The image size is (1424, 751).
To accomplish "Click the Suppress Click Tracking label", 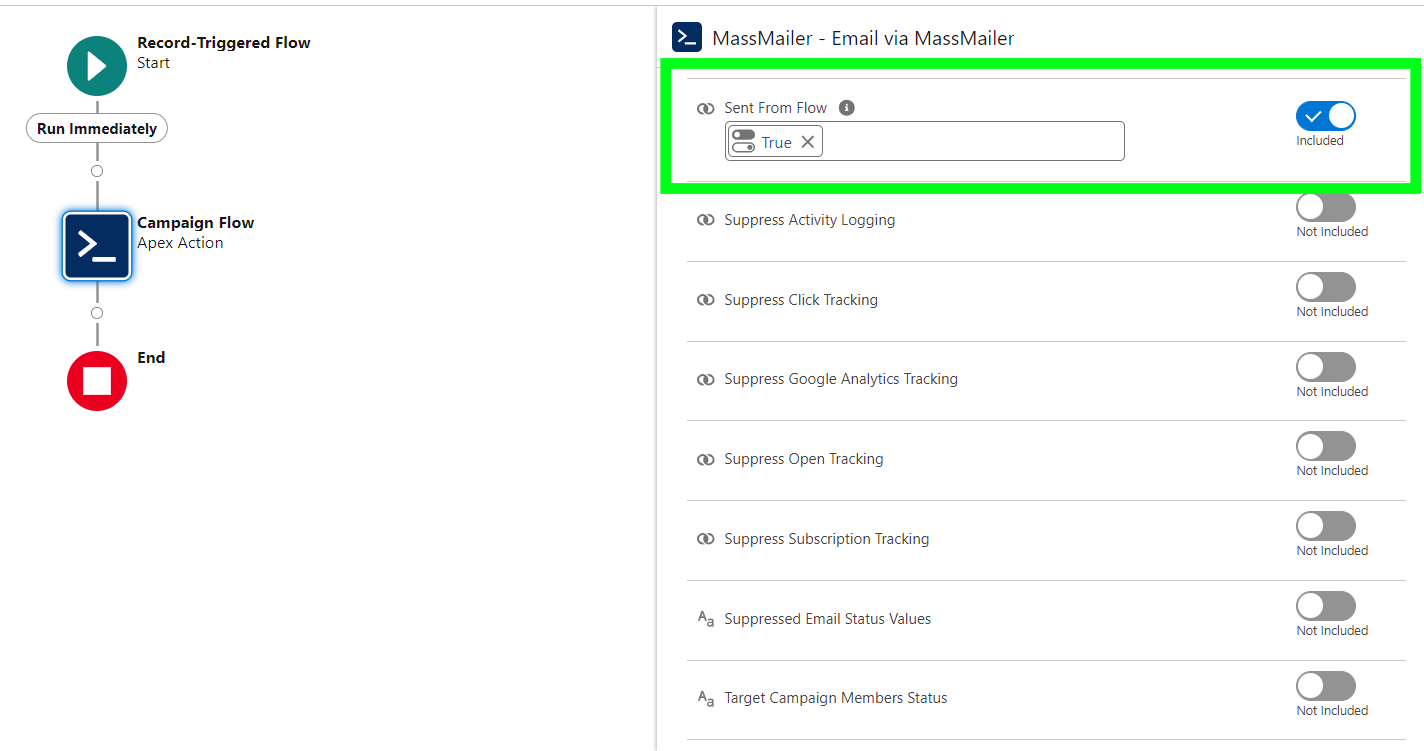I will click(801, 300).
